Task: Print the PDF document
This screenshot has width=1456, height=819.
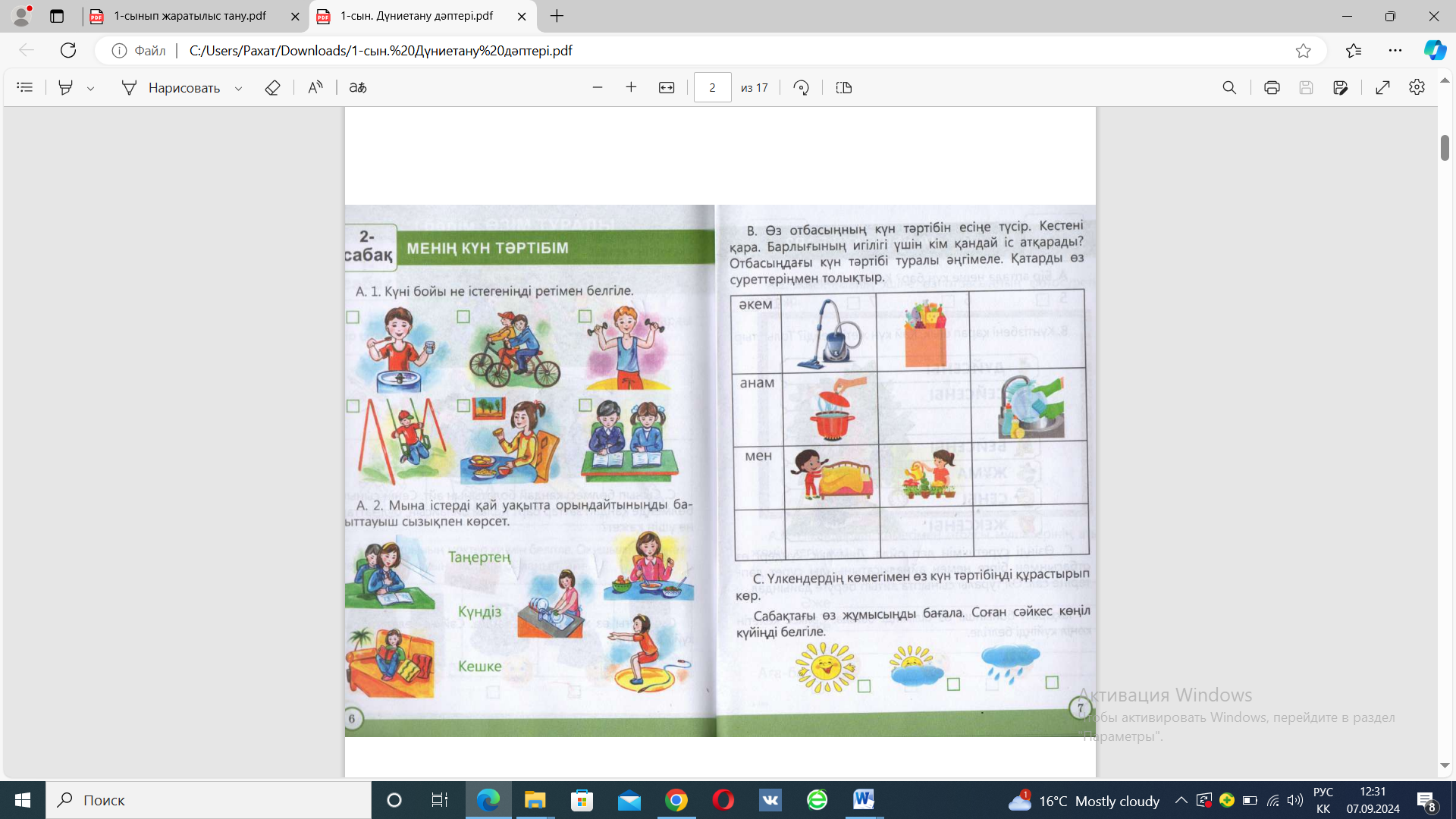Action: tap(1272, 88)
